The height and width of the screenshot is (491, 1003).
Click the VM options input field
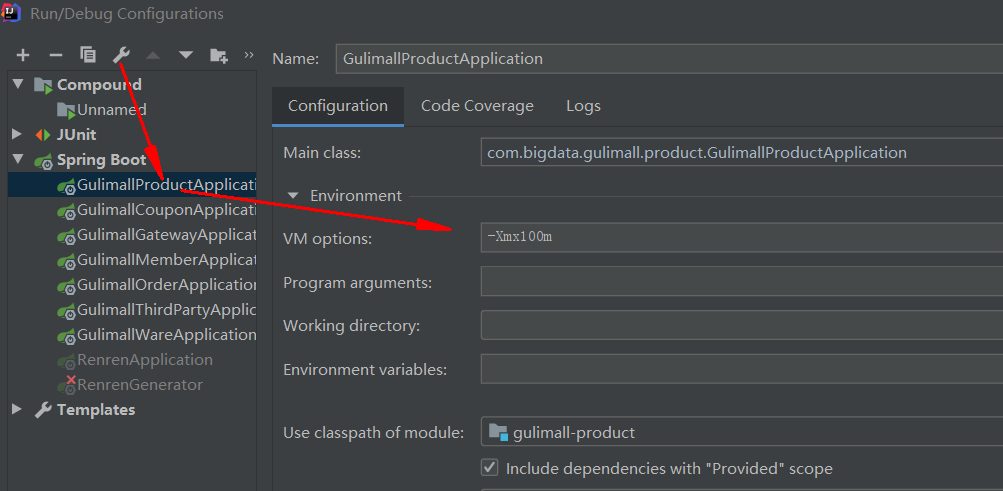742,238
